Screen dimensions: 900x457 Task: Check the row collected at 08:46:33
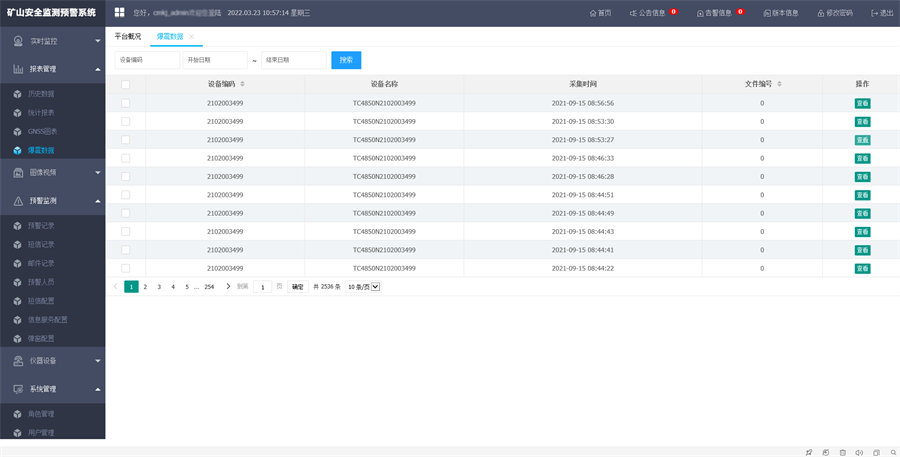tap(126, 158)
